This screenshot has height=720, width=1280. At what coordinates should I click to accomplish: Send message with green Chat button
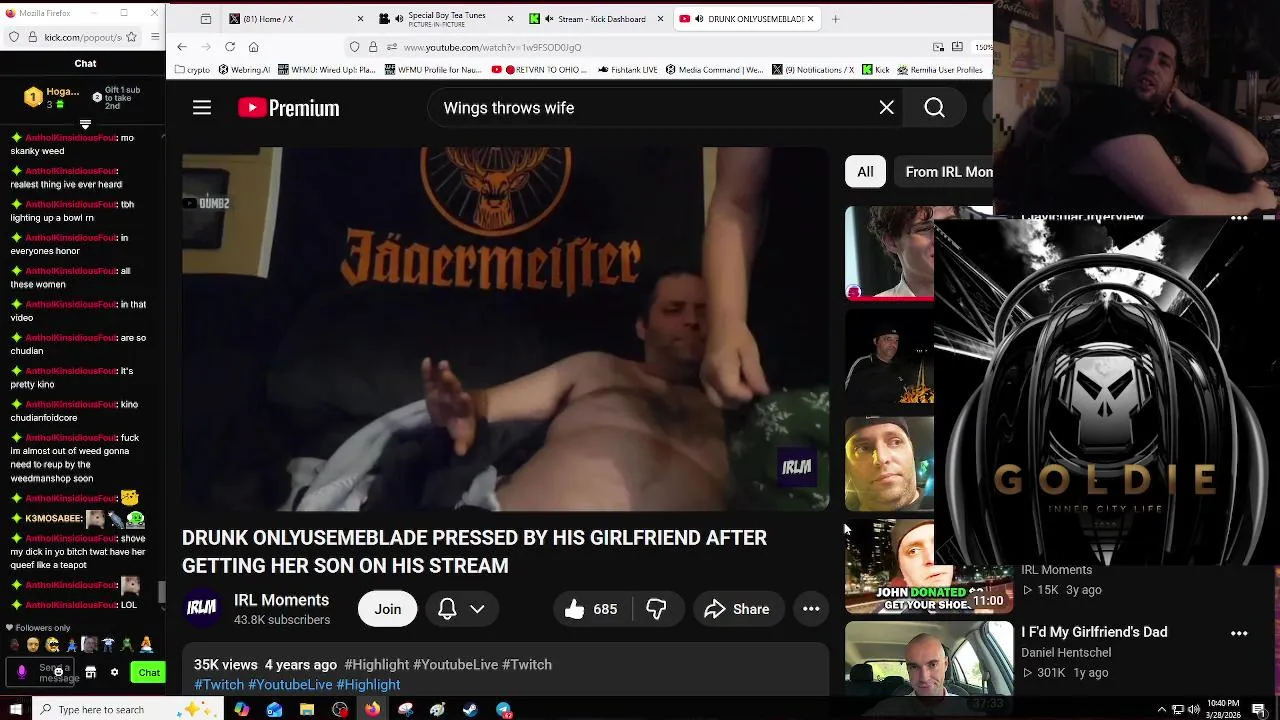point(149,673)
